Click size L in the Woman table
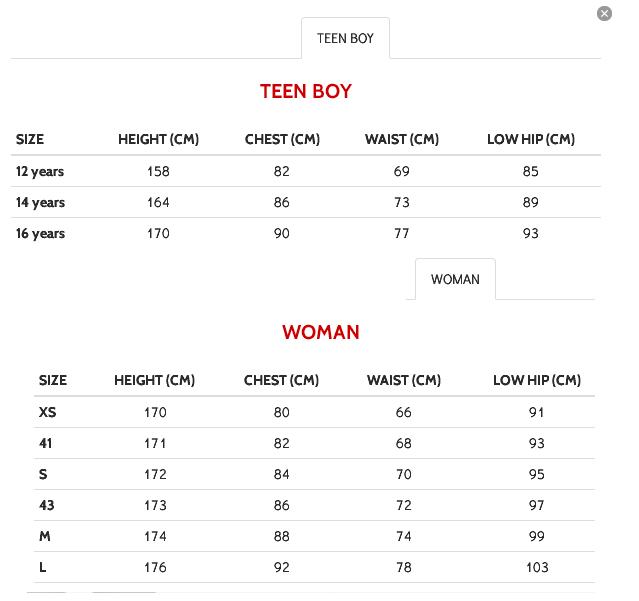The height and width of the screenshot is (601, 639). (43, 568)
